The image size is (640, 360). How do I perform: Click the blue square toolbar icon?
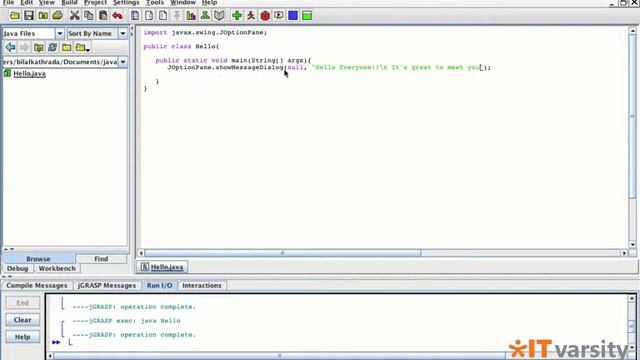(x=293, y=16)
